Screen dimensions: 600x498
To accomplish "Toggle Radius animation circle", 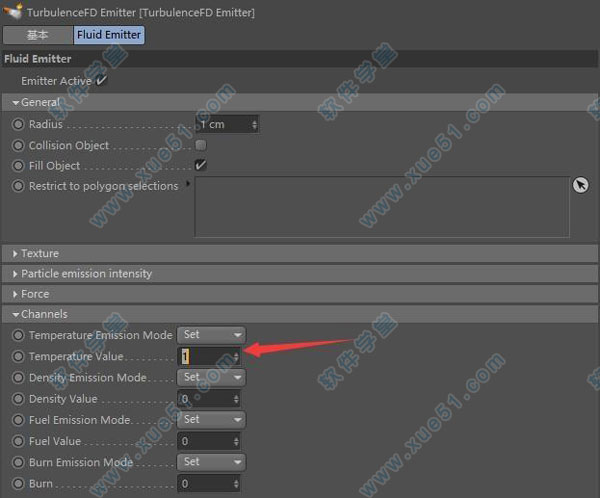I will [x=18, y=124].
